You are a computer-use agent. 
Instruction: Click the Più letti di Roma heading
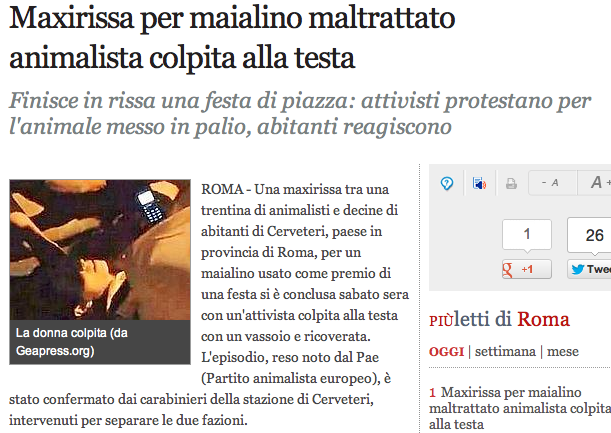coord(499,320)
